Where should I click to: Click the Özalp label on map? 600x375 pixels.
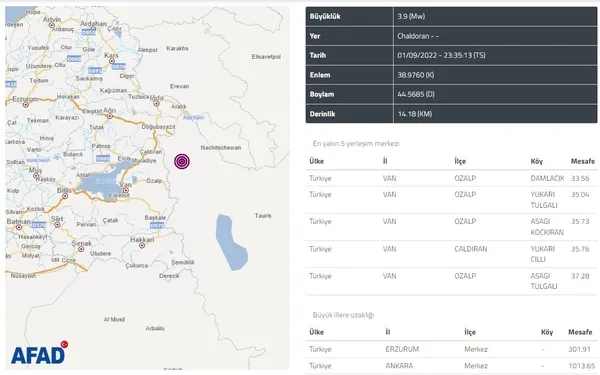154,181
